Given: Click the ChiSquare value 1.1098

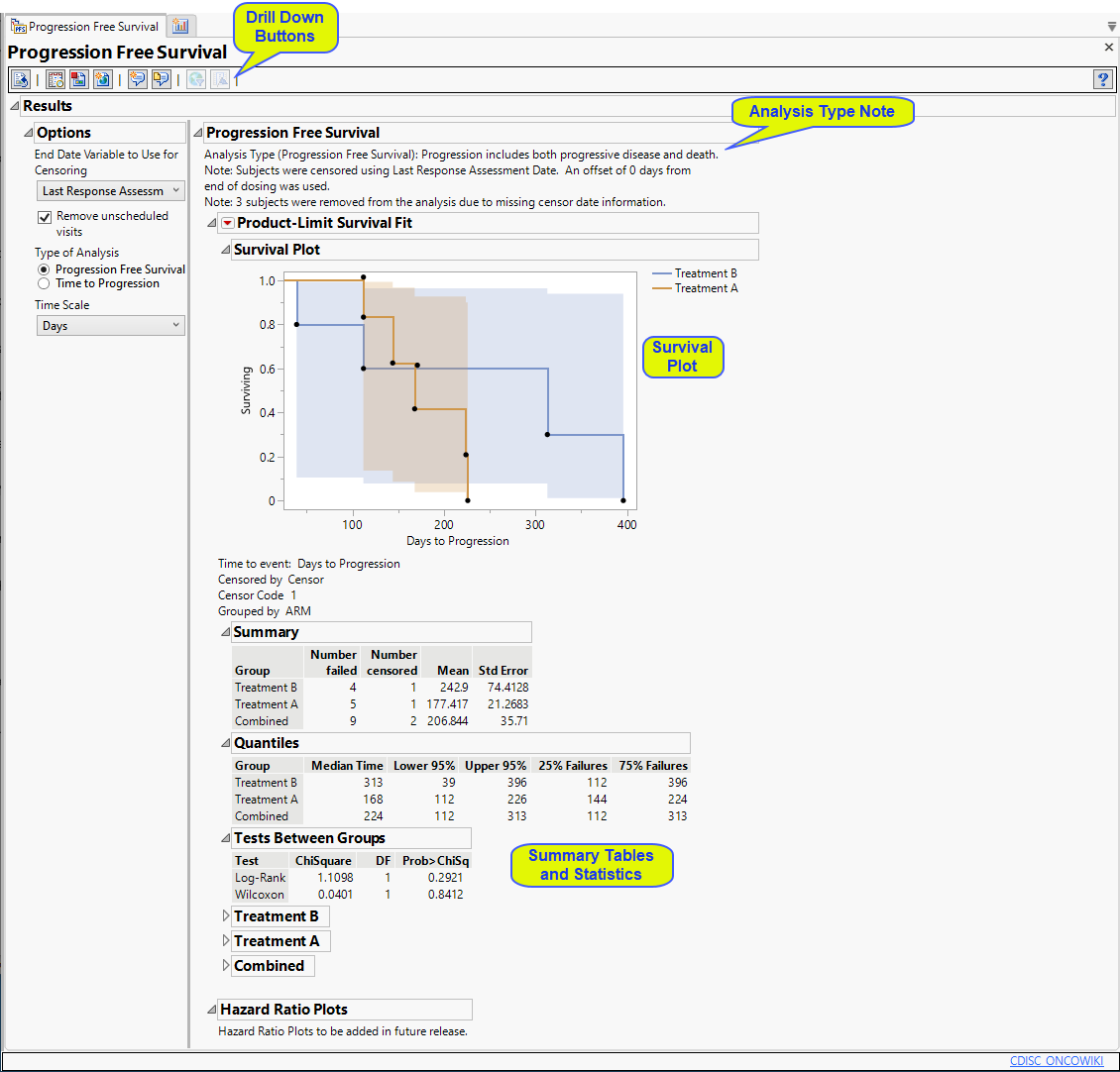Looking at the screenshot, I should pos(335,878).
